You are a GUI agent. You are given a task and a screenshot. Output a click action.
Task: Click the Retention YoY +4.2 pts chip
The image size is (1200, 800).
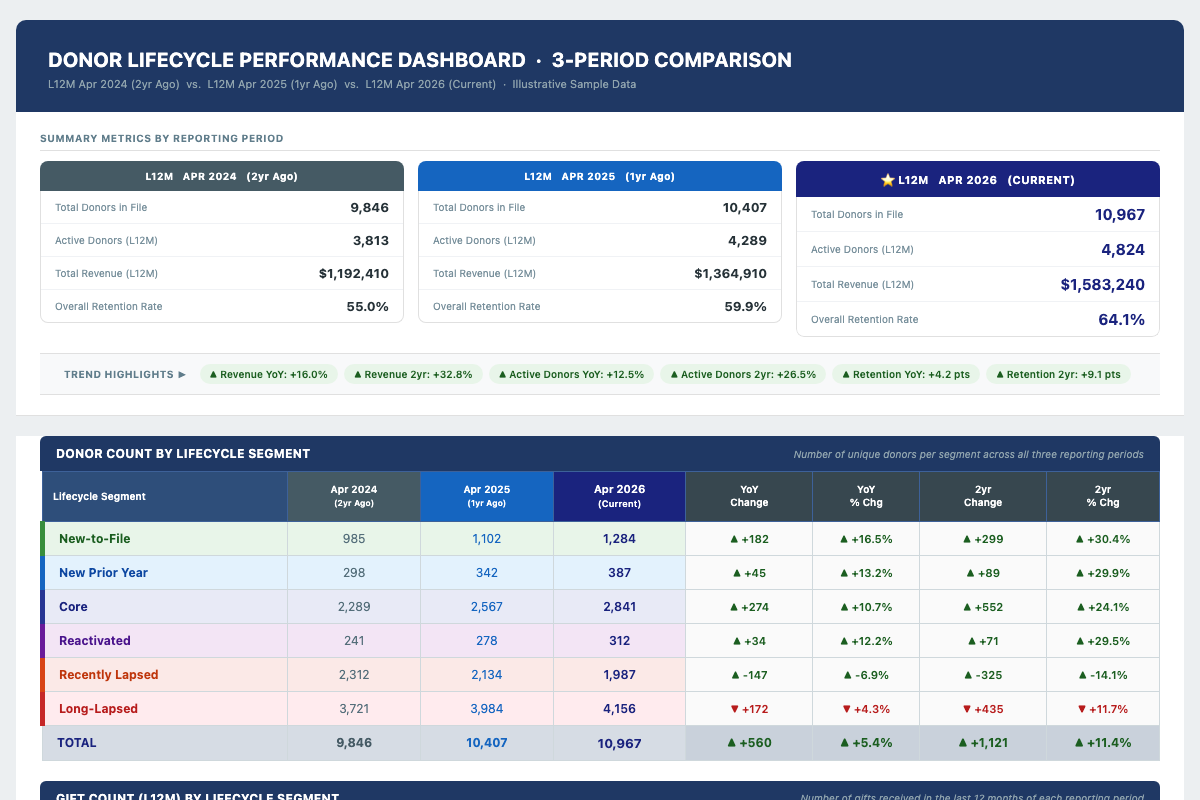pos(906,374)
